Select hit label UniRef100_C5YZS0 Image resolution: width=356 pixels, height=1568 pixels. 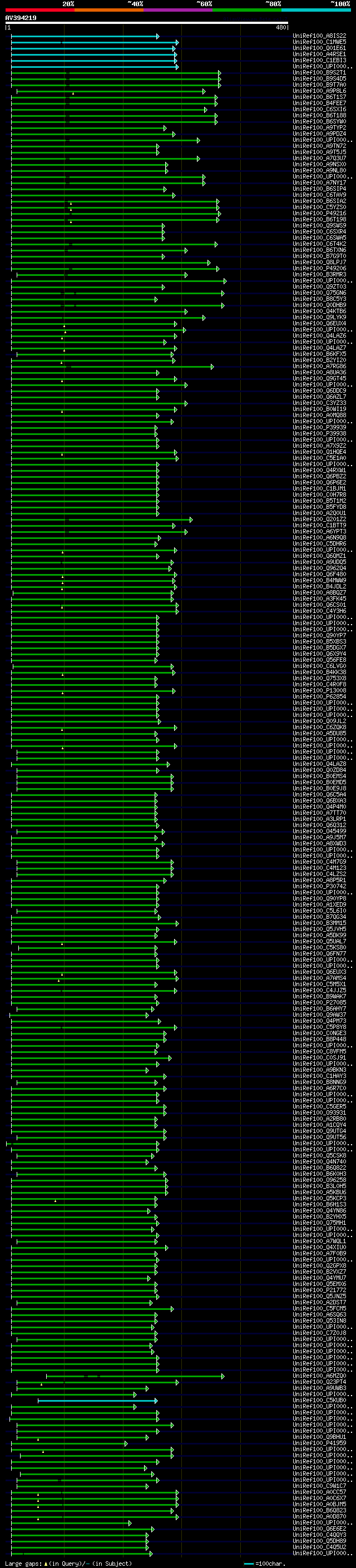(x=319, y=207)
